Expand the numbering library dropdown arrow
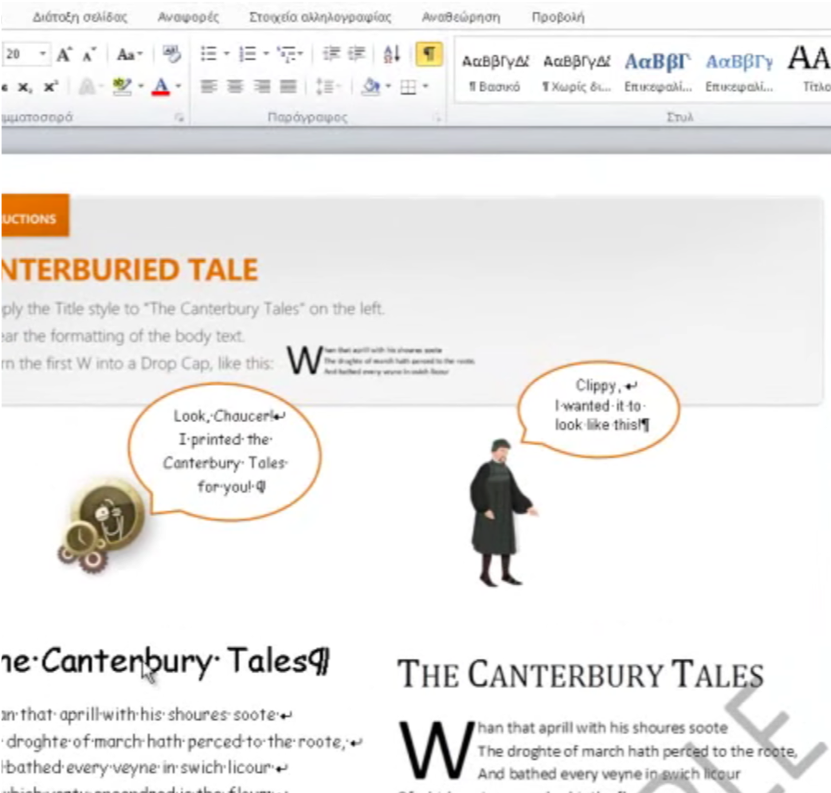831x793 pixels. (266, 54)
